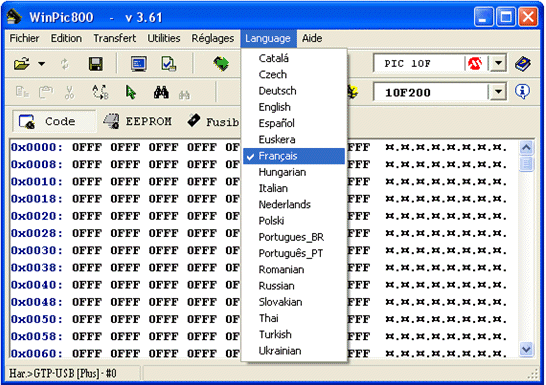Click the A-to-B swap icon
Screen dimensions: 546x385
point(100,92)
